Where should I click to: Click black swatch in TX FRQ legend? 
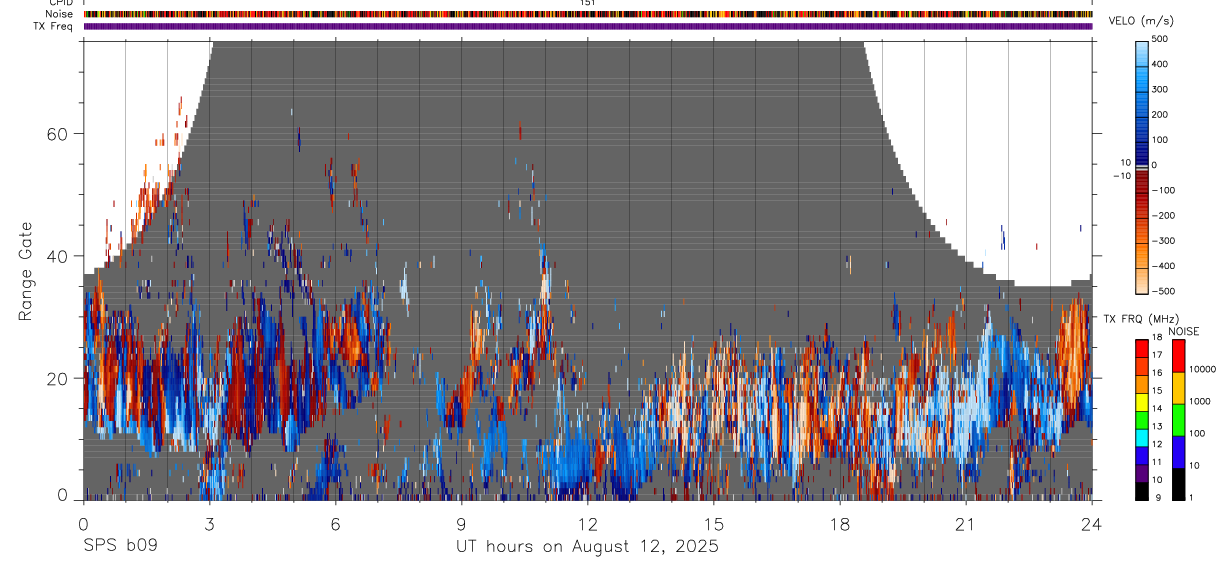tap(1142, 491)
